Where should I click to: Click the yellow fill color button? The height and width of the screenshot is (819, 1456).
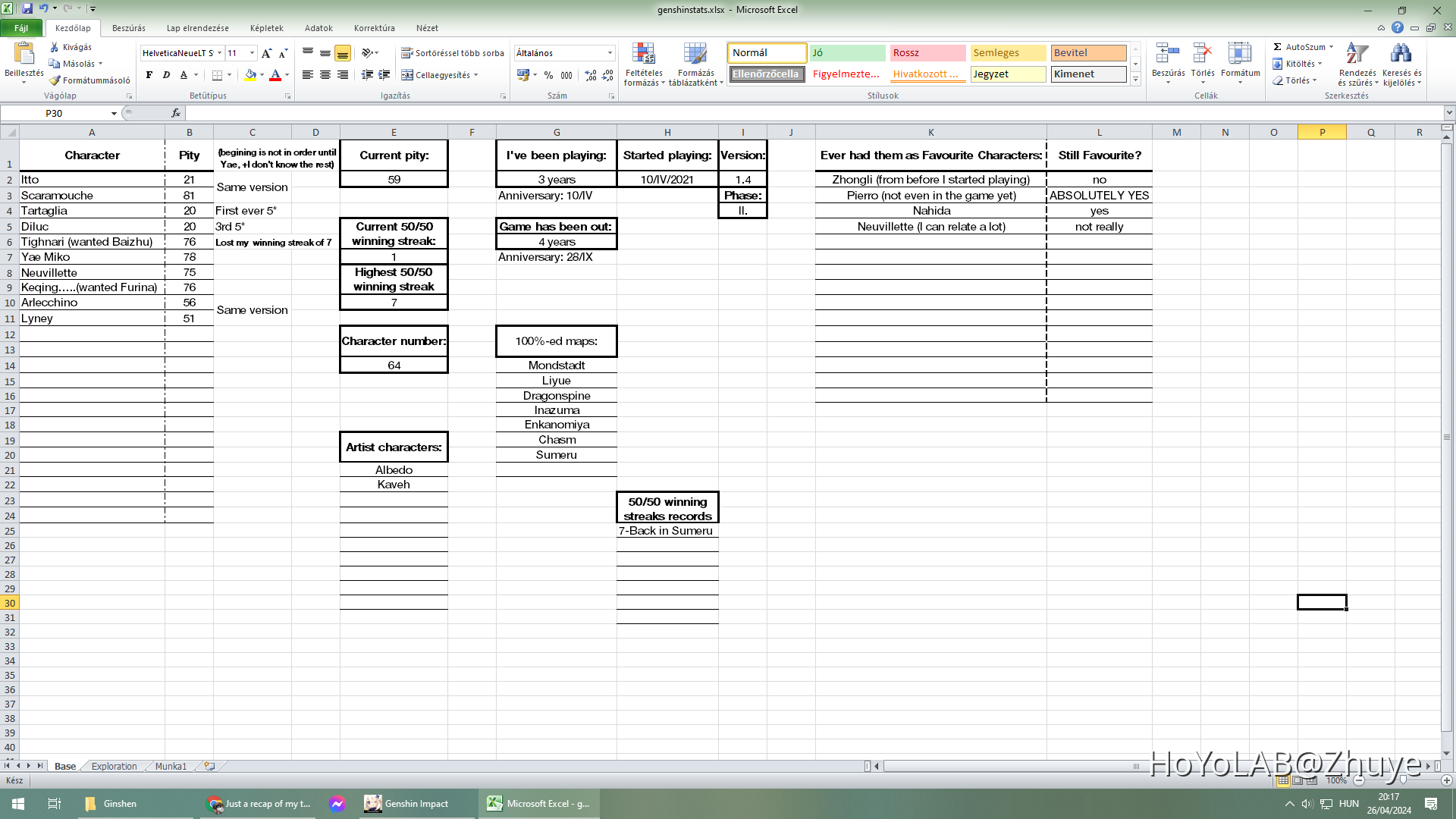coord(250,75)
